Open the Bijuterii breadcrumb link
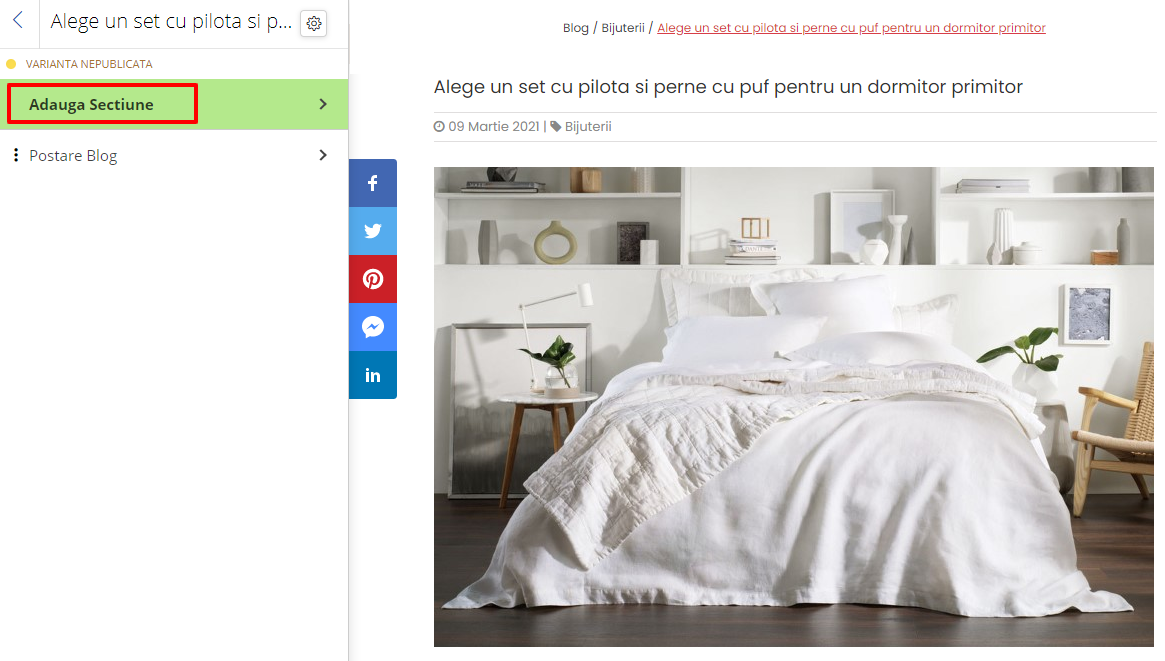This screenshot has height=661, width=1165. click(623, 28)
